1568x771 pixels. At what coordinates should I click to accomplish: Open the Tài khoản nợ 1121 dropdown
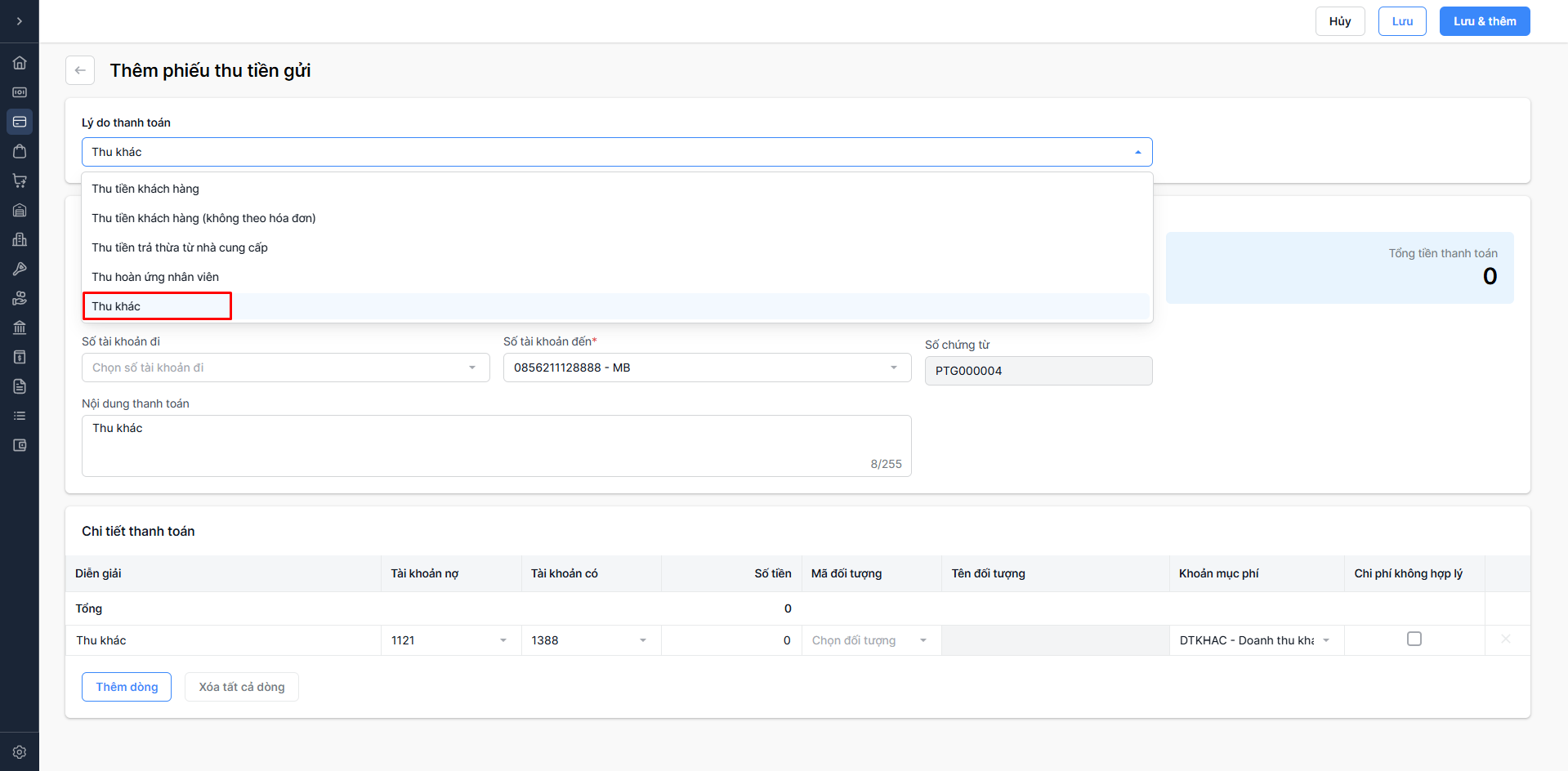pos(449,640)
